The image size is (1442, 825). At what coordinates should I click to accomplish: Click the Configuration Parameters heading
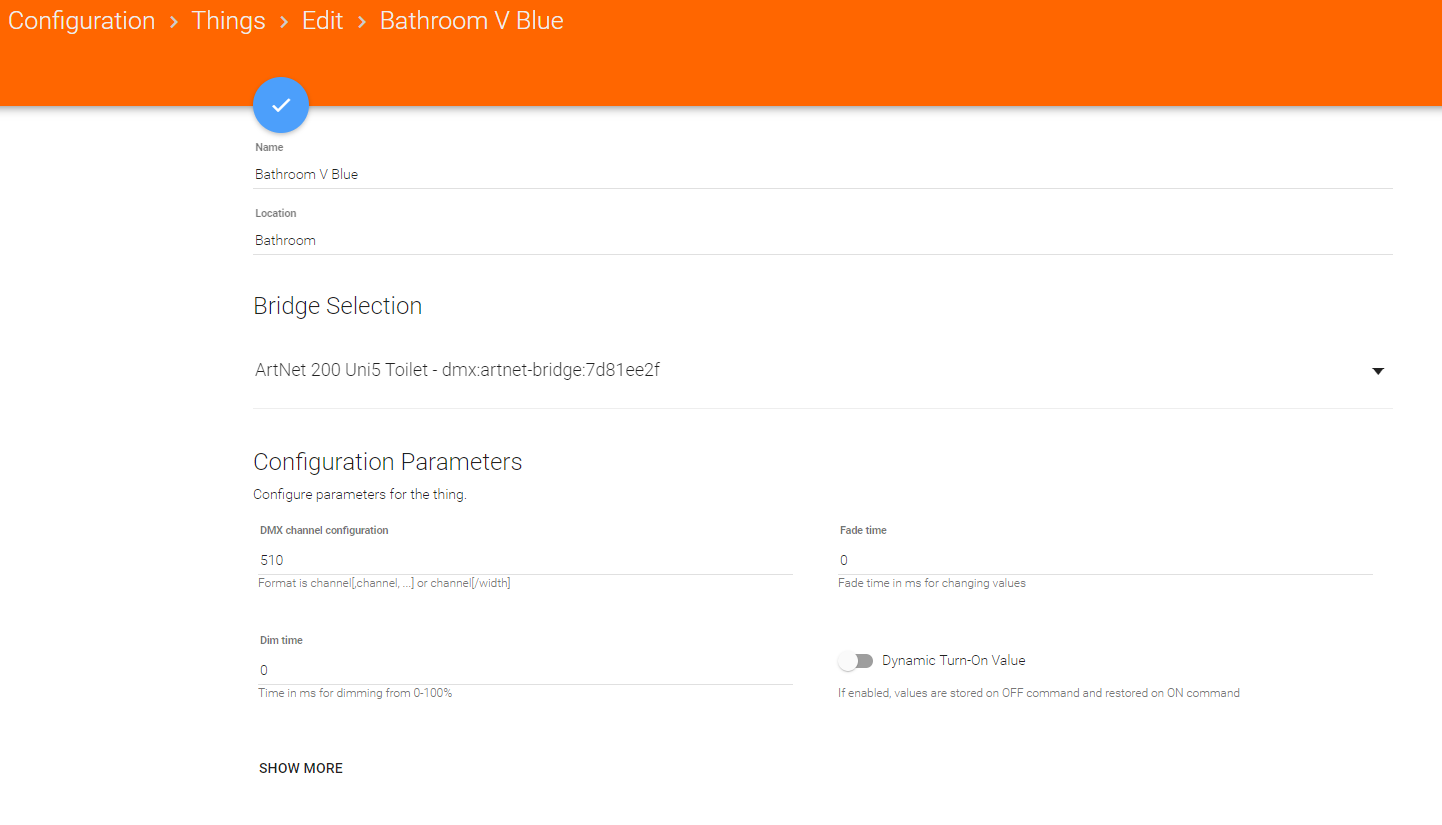(388, 462)
